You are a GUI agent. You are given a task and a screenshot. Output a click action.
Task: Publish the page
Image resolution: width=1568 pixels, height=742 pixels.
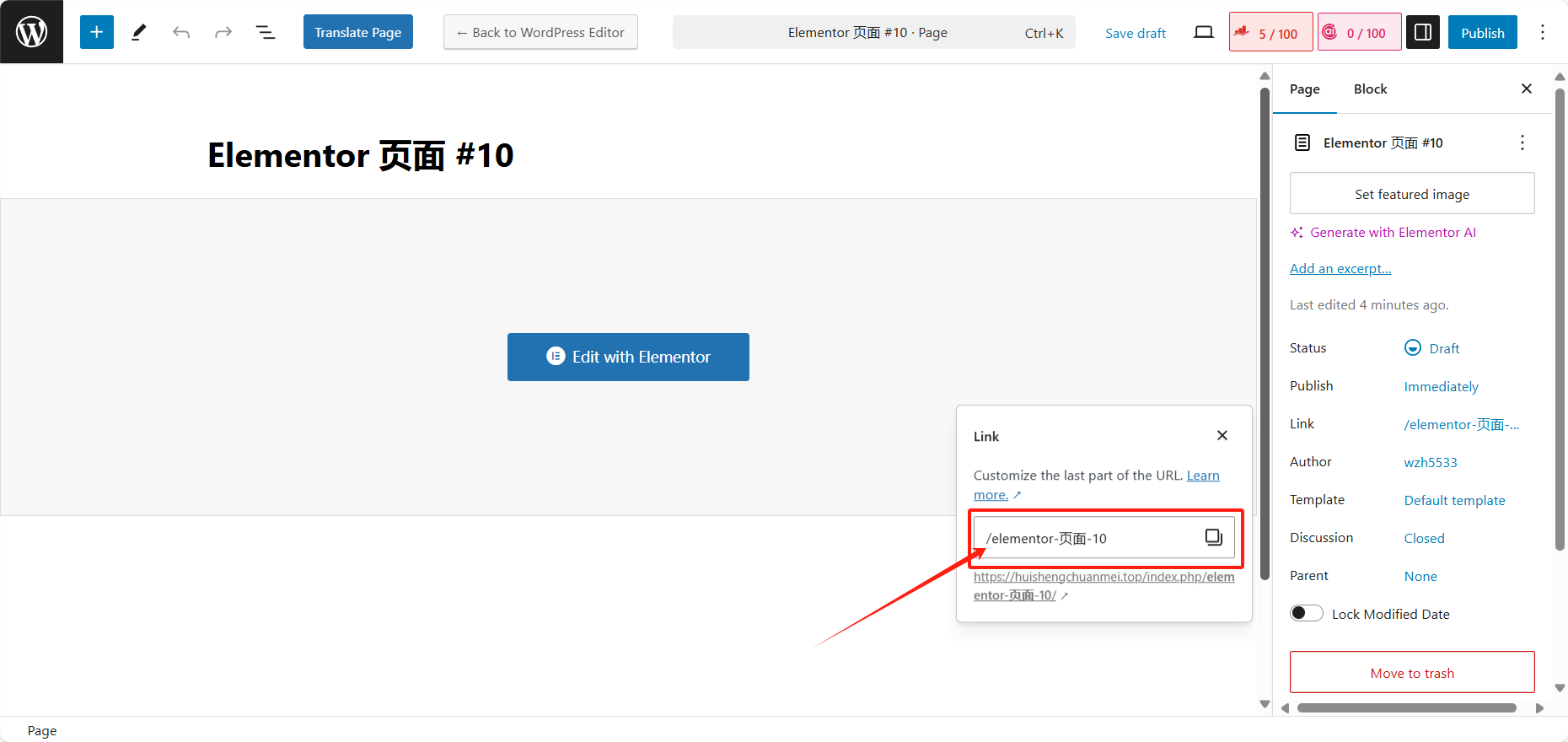[1483, 32]
